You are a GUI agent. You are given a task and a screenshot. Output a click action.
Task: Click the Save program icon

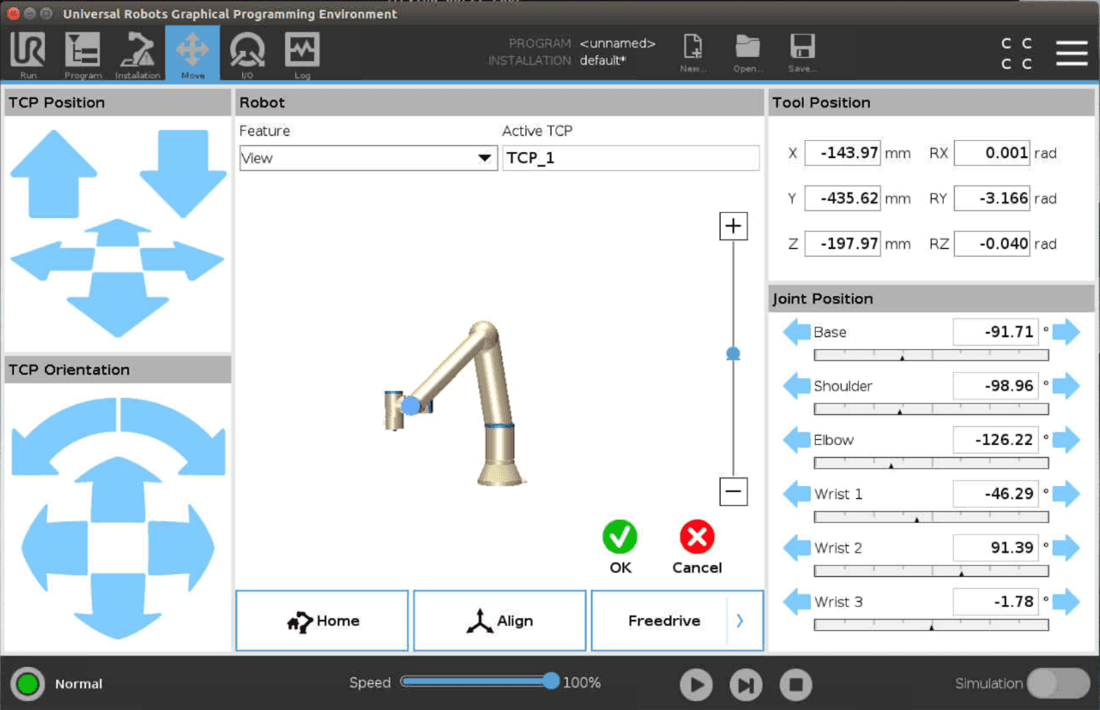tap(802, 50)
